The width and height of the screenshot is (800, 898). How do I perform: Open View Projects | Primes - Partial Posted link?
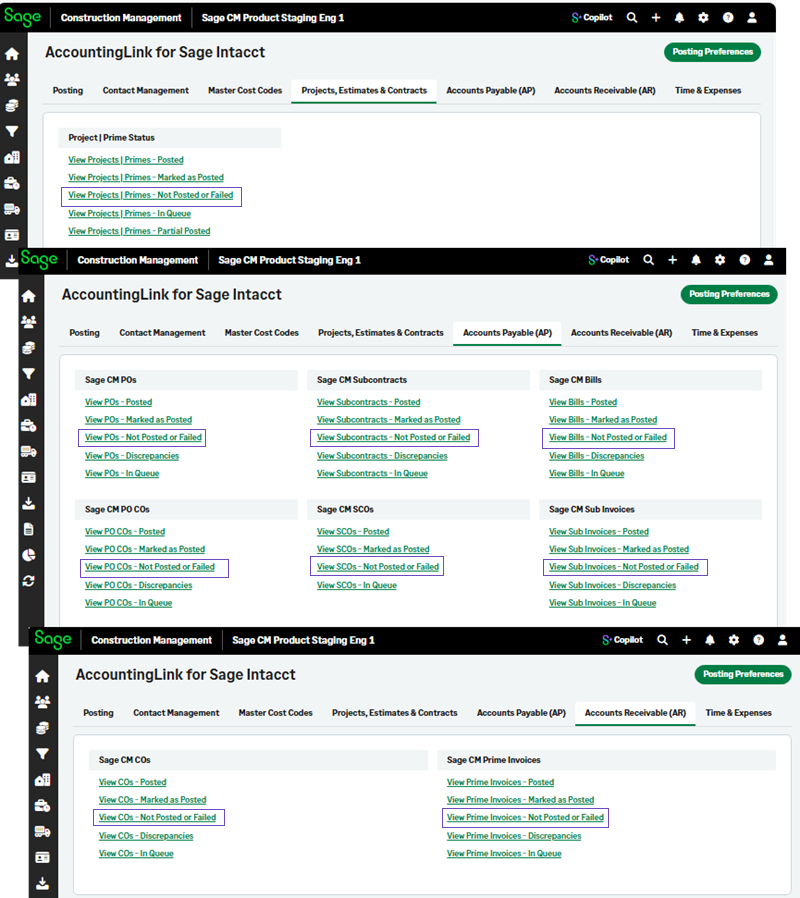click(x=139, y=231)
